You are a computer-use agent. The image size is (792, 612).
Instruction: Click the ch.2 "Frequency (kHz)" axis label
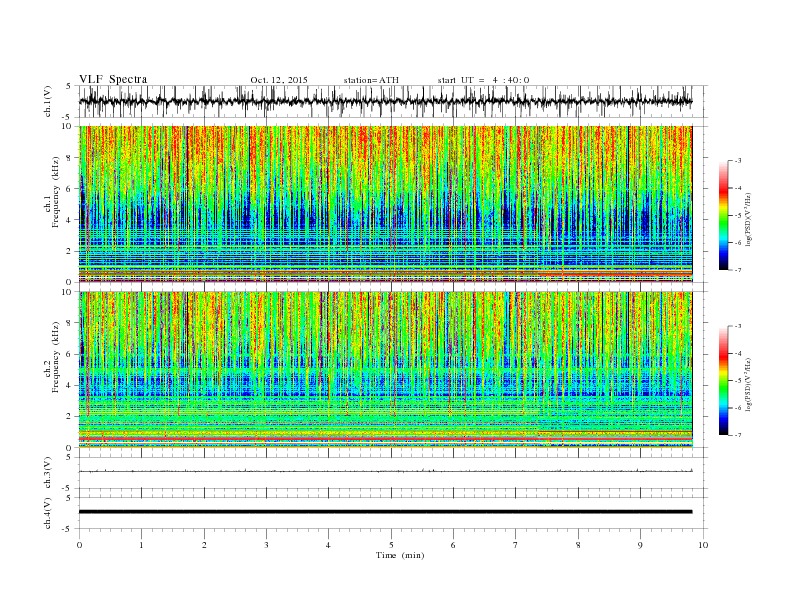pyautogui.click(x=56, y=357)
